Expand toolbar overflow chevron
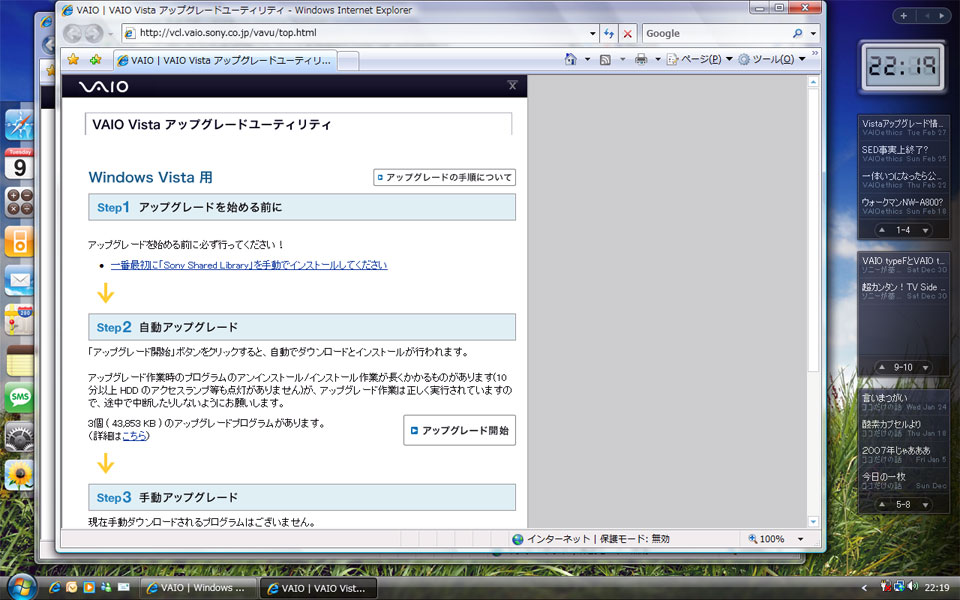 815,53
